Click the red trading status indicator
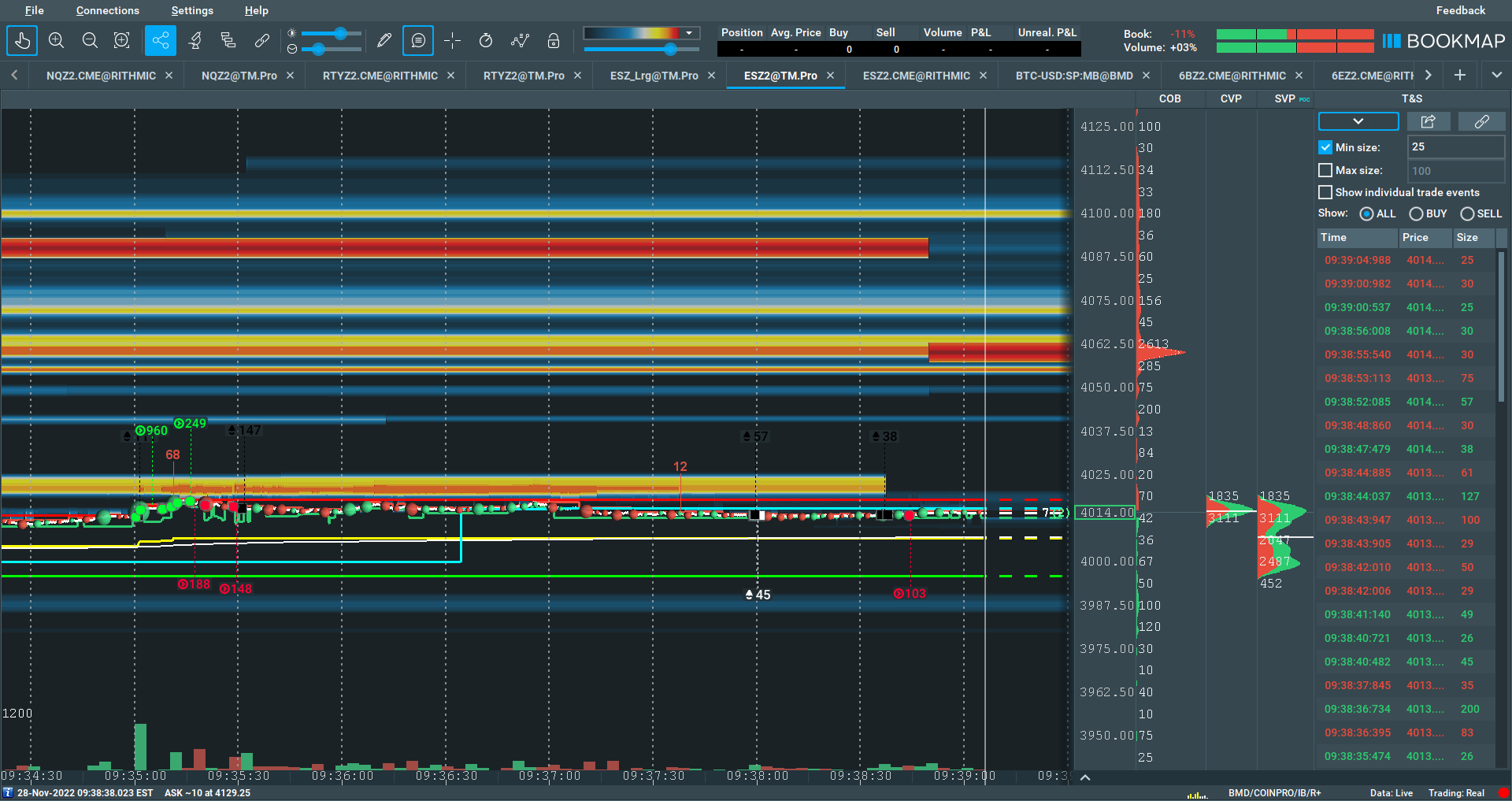Viewport: 1512px width, 801px height. (x=1503, y=793)
